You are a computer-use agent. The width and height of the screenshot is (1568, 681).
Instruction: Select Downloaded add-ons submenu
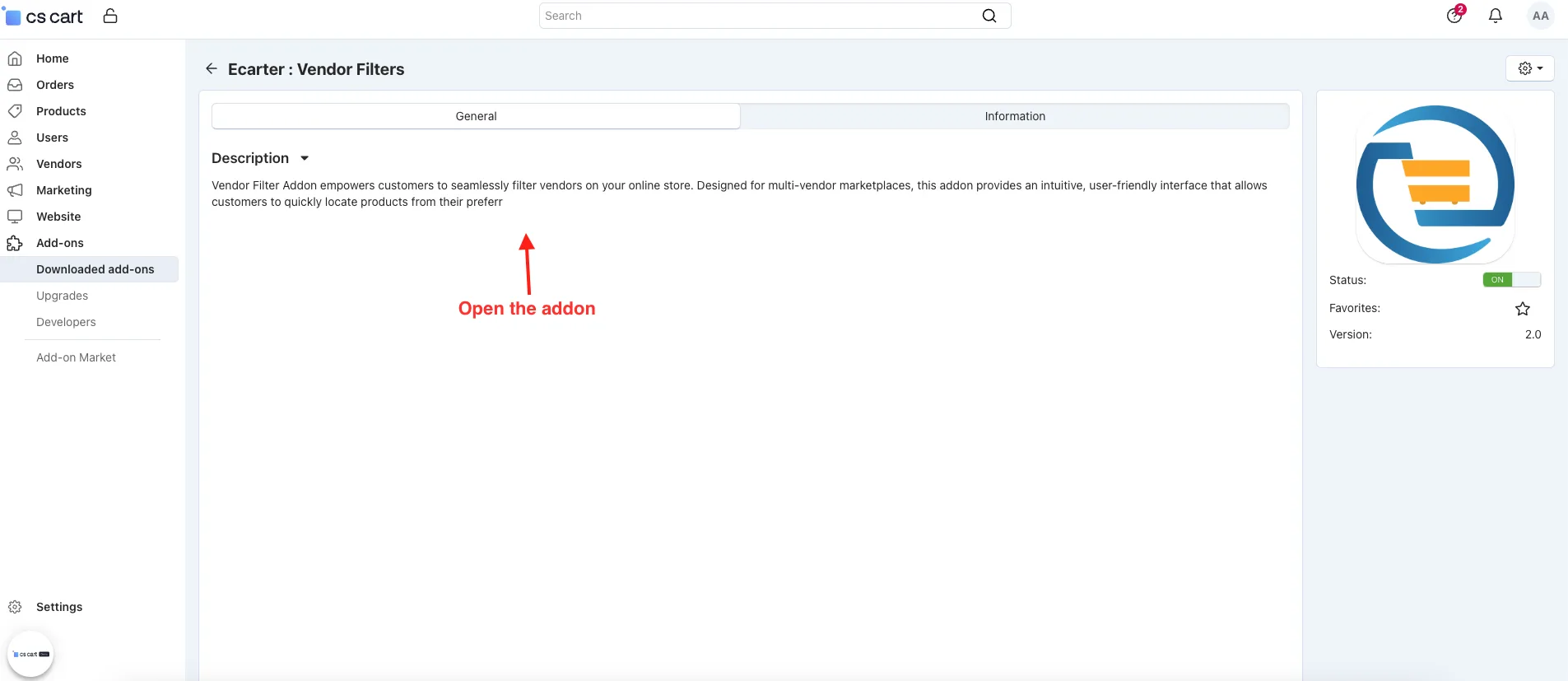click(90, 269)
